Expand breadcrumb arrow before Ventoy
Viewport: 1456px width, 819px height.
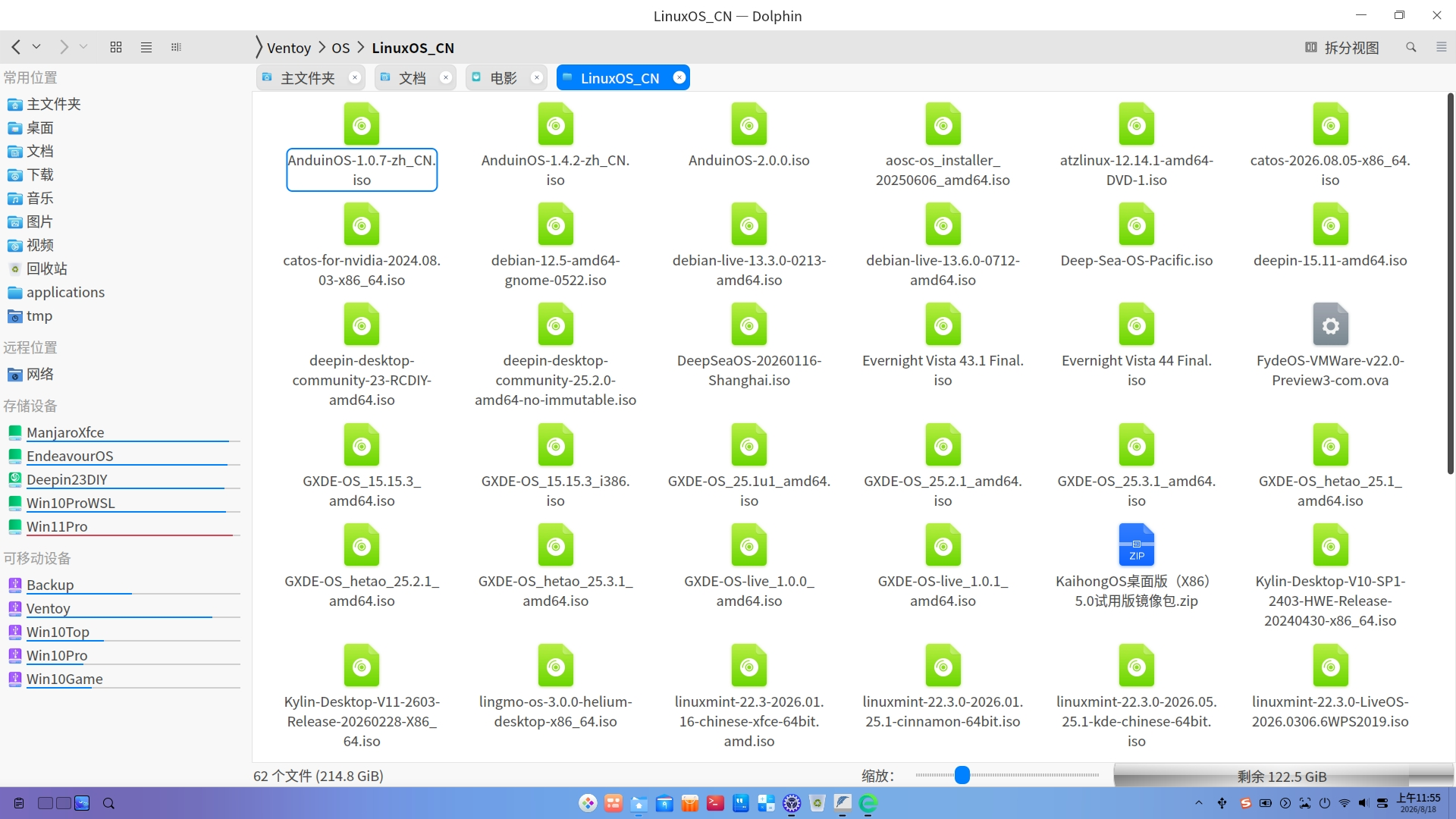tap(259, 48)
